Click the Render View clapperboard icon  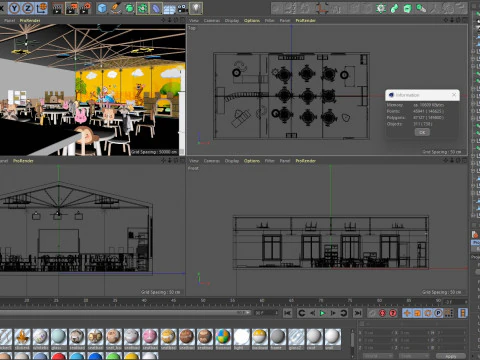click(57, 8)
